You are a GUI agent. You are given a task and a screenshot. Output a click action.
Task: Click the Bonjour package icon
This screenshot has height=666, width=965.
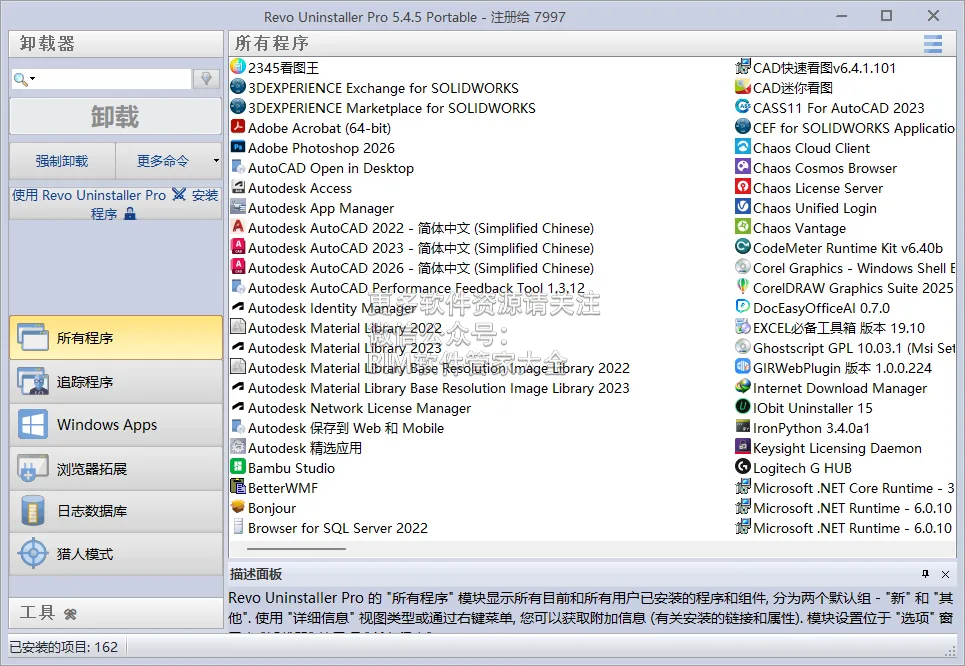[x=238, y=507]
